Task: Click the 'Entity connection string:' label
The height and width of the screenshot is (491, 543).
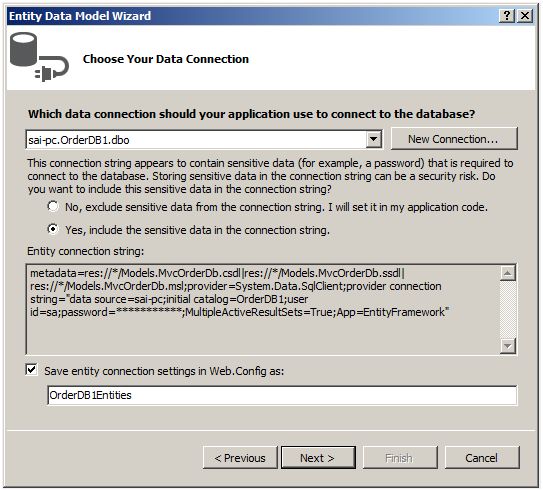Action: (x=86, y=251)
